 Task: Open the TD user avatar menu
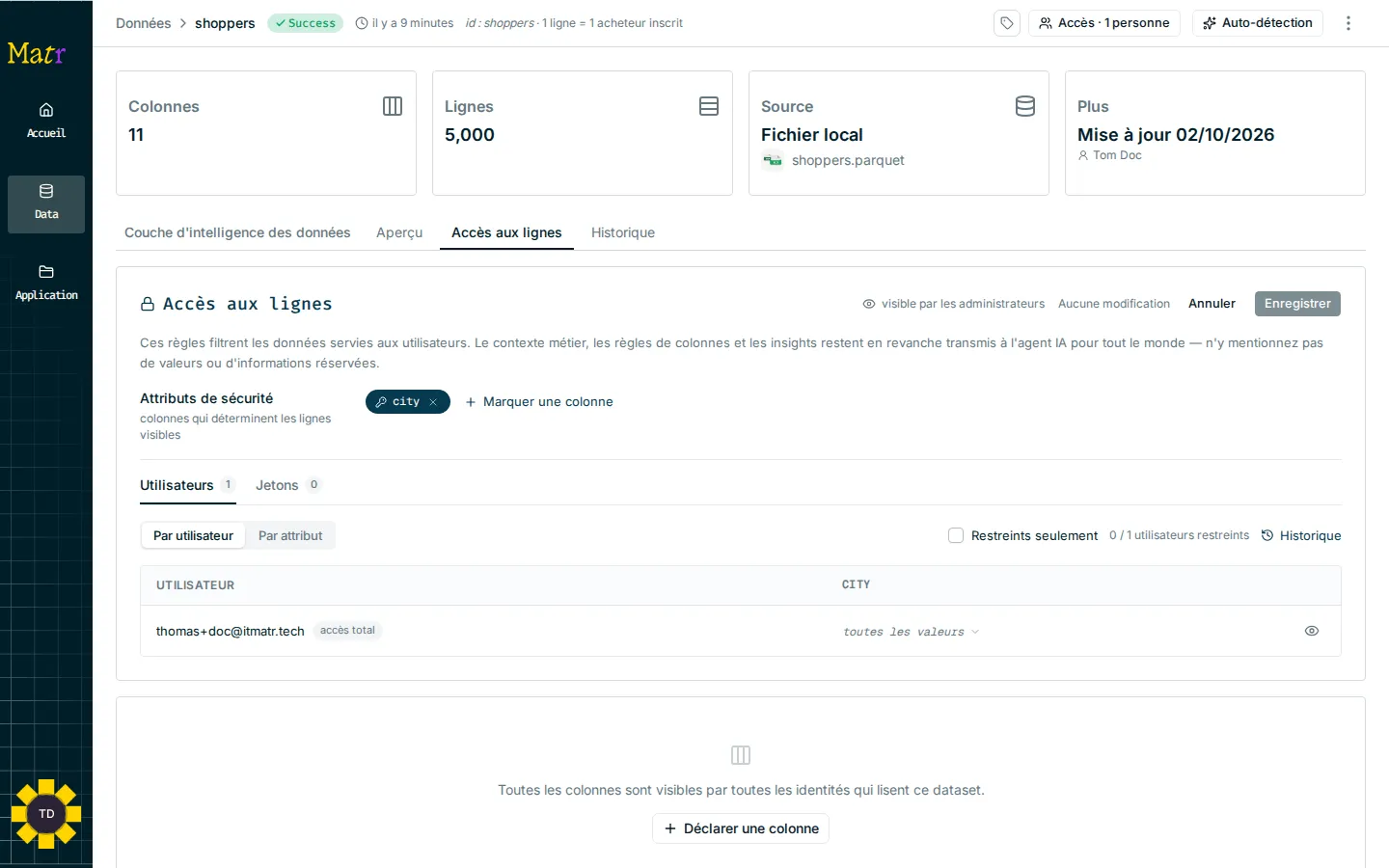click(46, 814)
